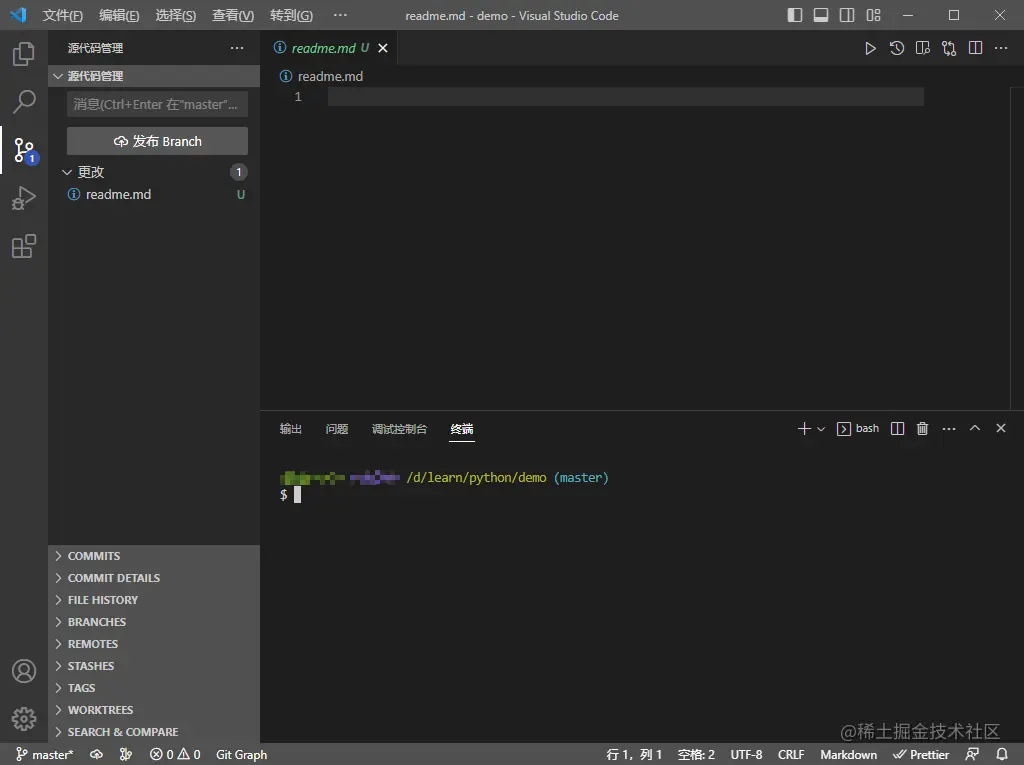The image size is (1024, 765).
Task: Expand the WORKTREES section
Action: [154, 710]
